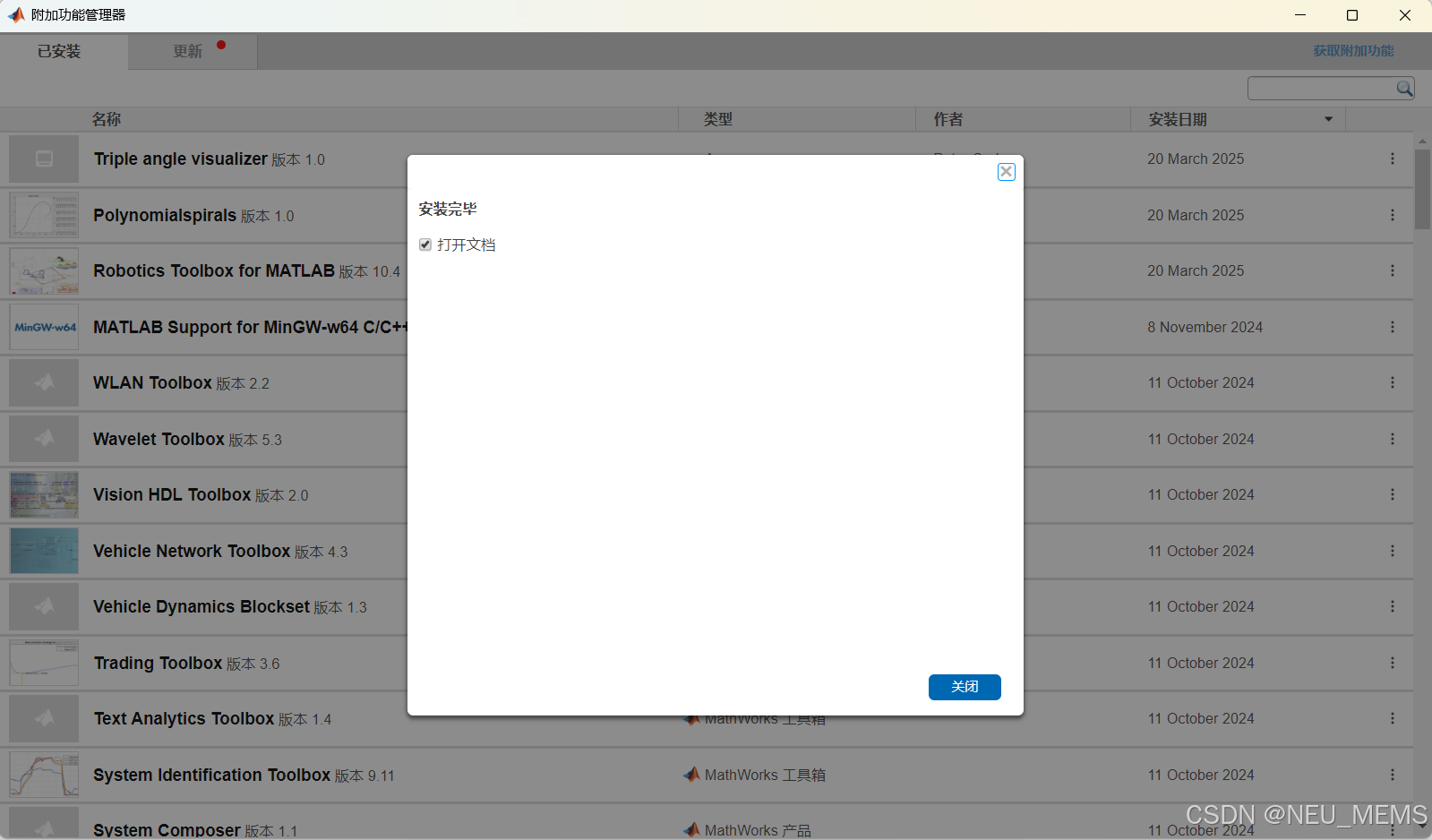Switch to the 已安装 tab

pyautogui.click(x=59, y=52)
